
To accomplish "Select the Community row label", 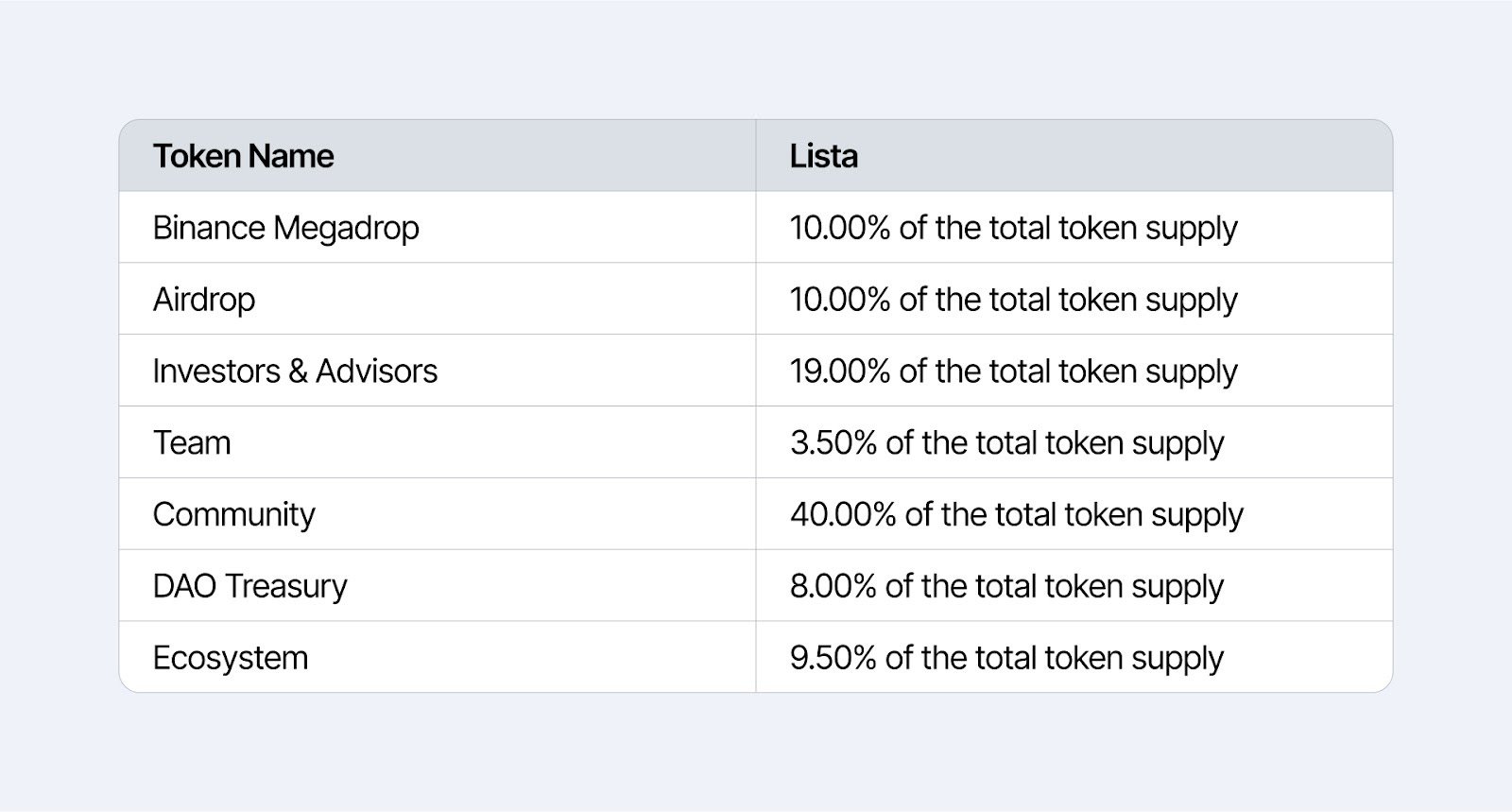I will [x=234, y=514].
